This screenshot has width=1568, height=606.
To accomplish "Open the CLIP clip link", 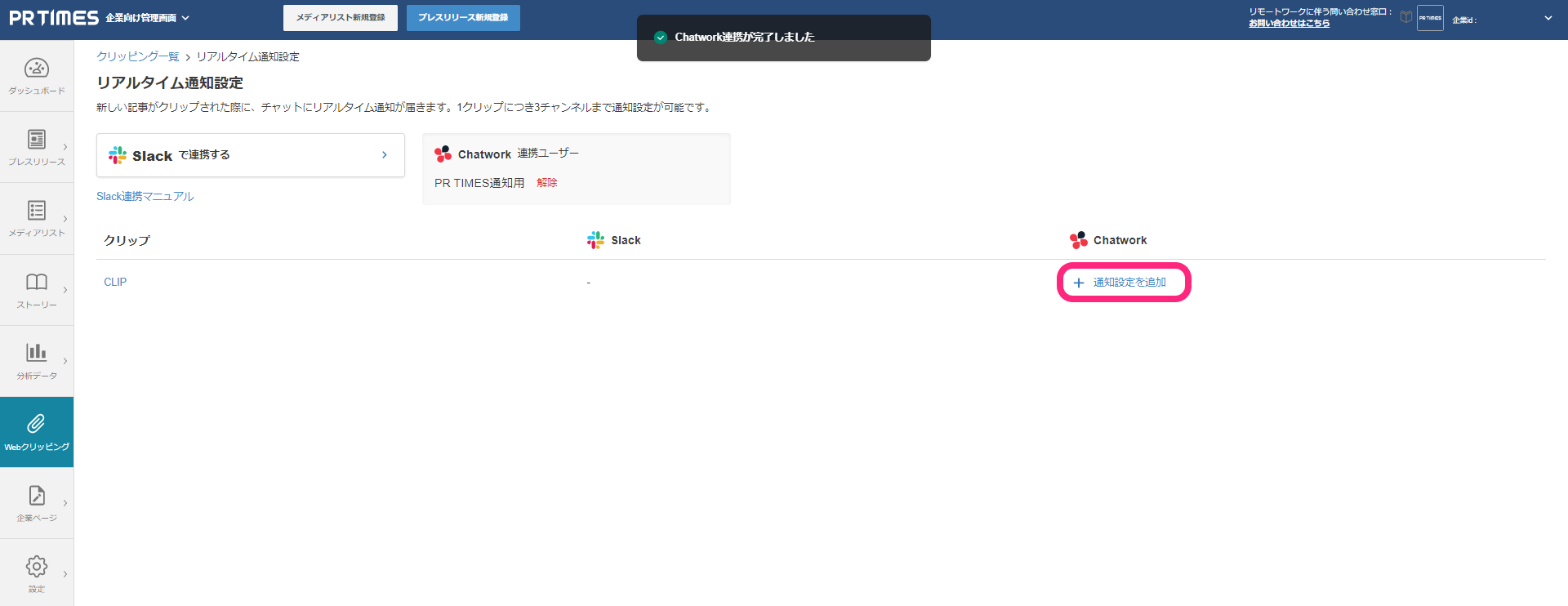I will 115,283.
